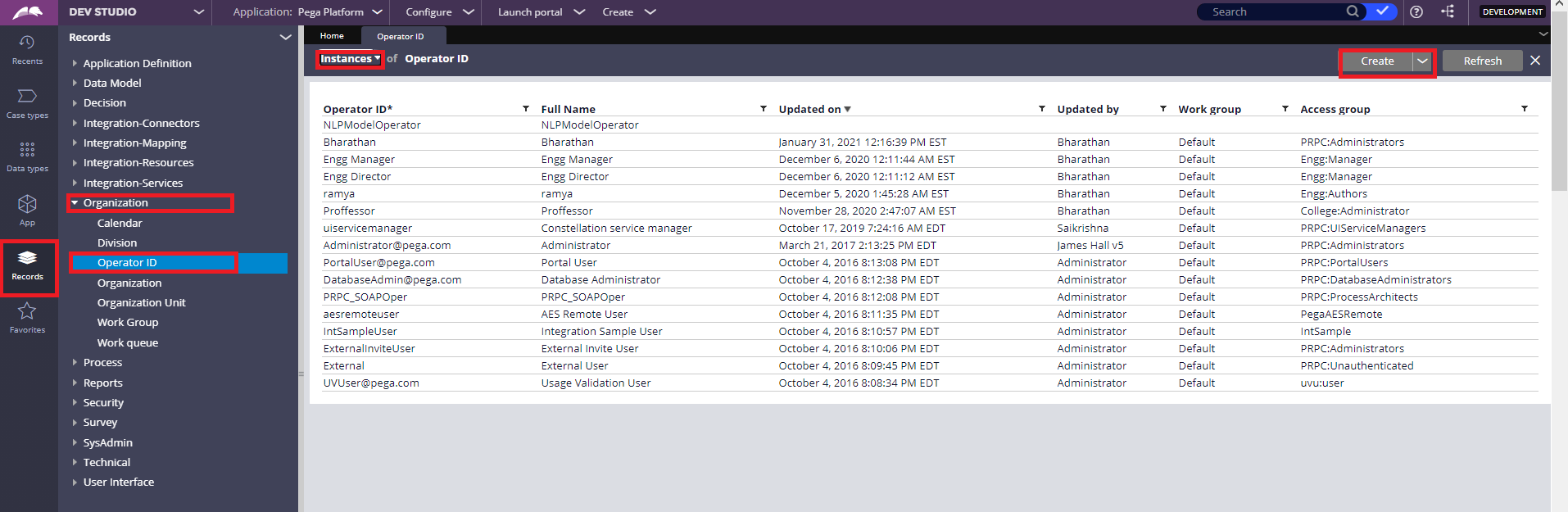
Task: Open the Records sidebar panel
Action: (x=27, y=265)
